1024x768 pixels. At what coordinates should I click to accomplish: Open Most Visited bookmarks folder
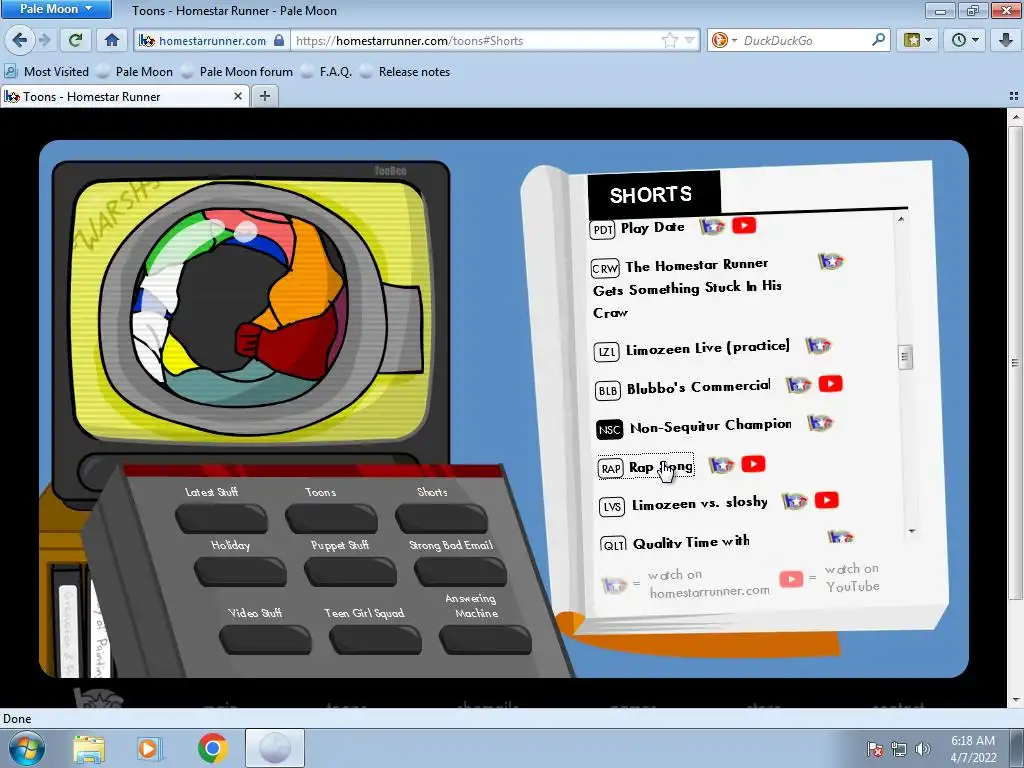click(x=46, y=72)
